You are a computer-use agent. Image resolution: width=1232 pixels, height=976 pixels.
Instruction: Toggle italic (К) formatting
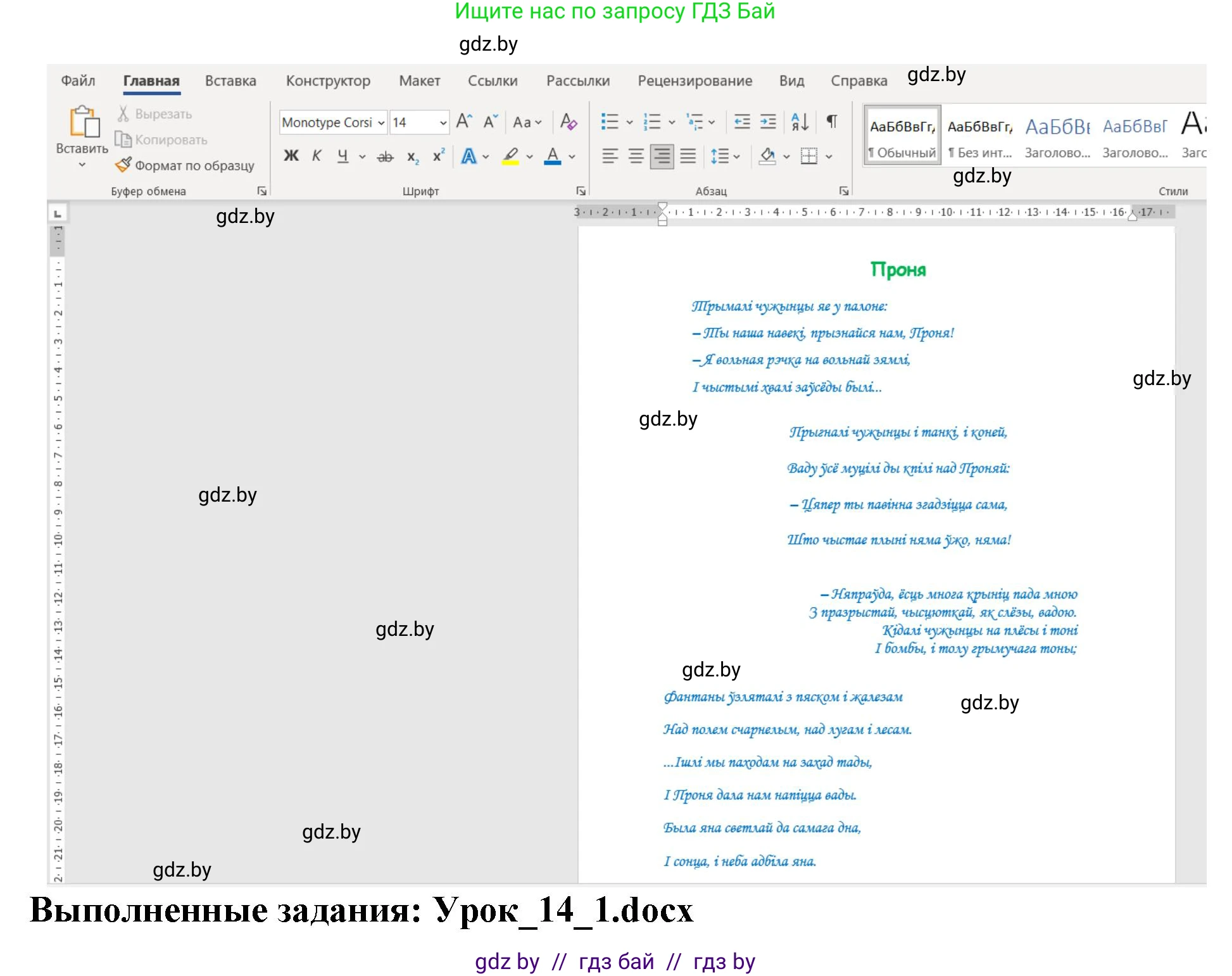(317, 156)
